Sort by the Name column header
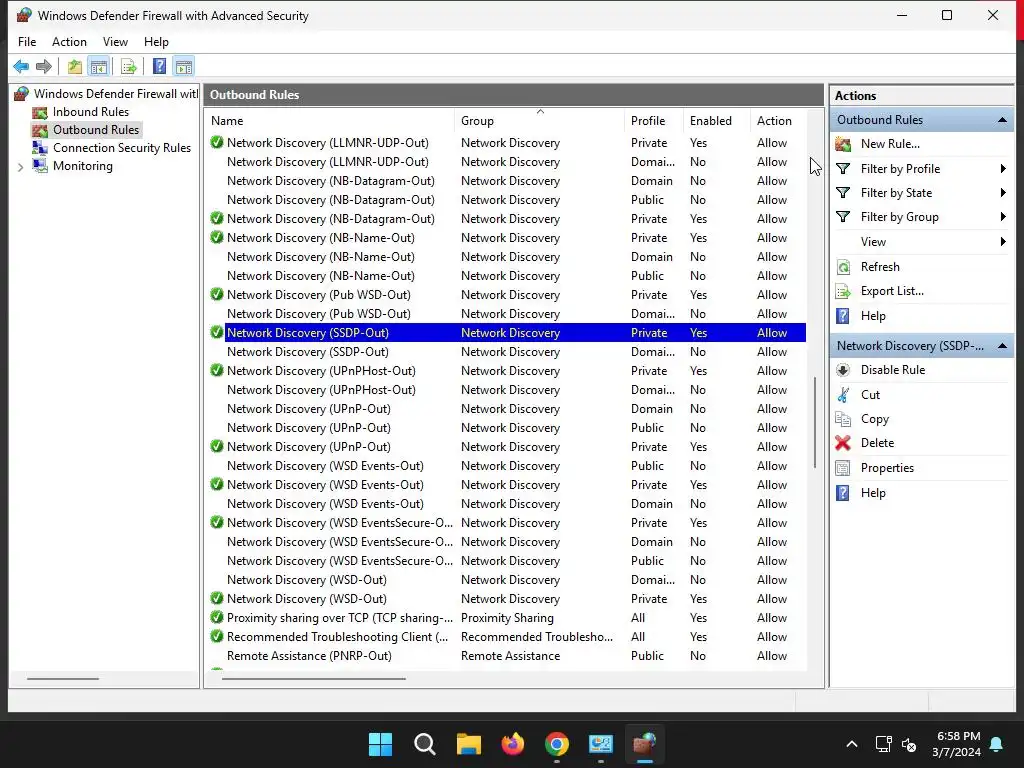The width and height of the screenshot is (1024, 768). tap(329, 121)
